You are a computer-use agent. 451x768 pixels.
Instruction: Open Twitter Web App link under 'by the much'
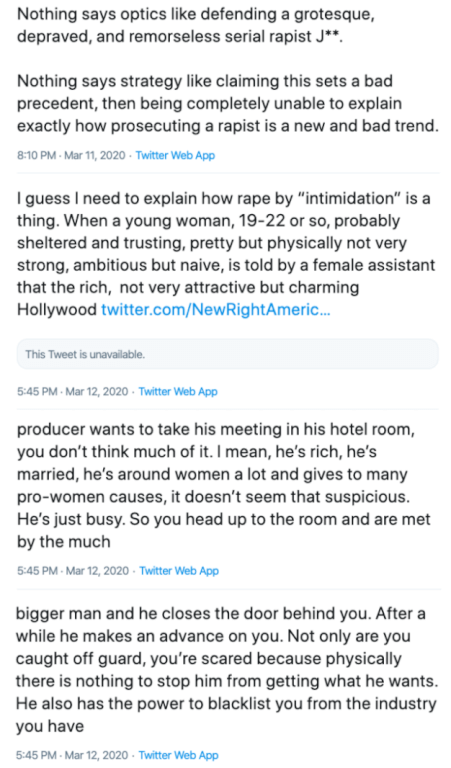179,571
